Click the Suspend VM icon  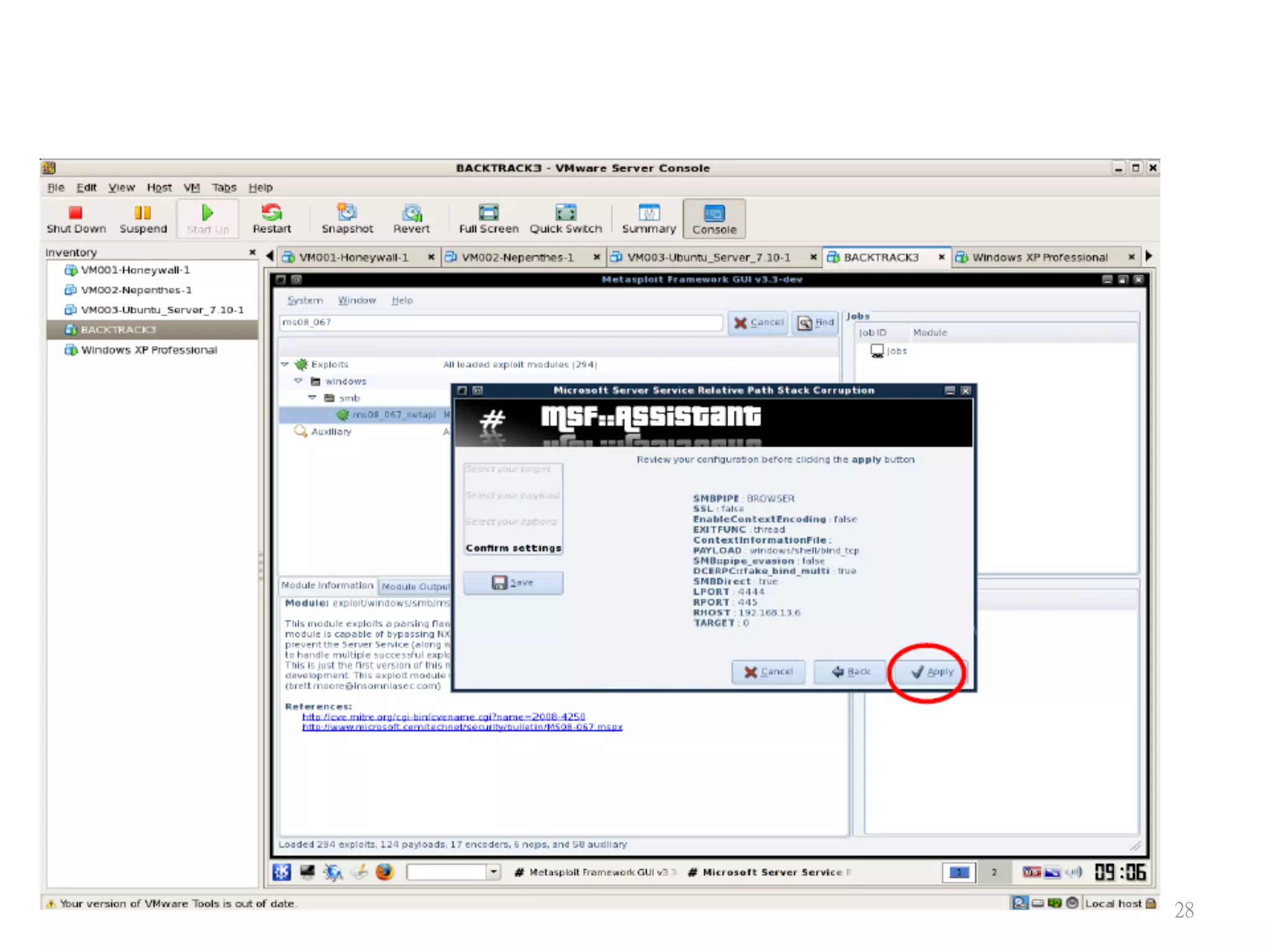click(x=143, y=214)
